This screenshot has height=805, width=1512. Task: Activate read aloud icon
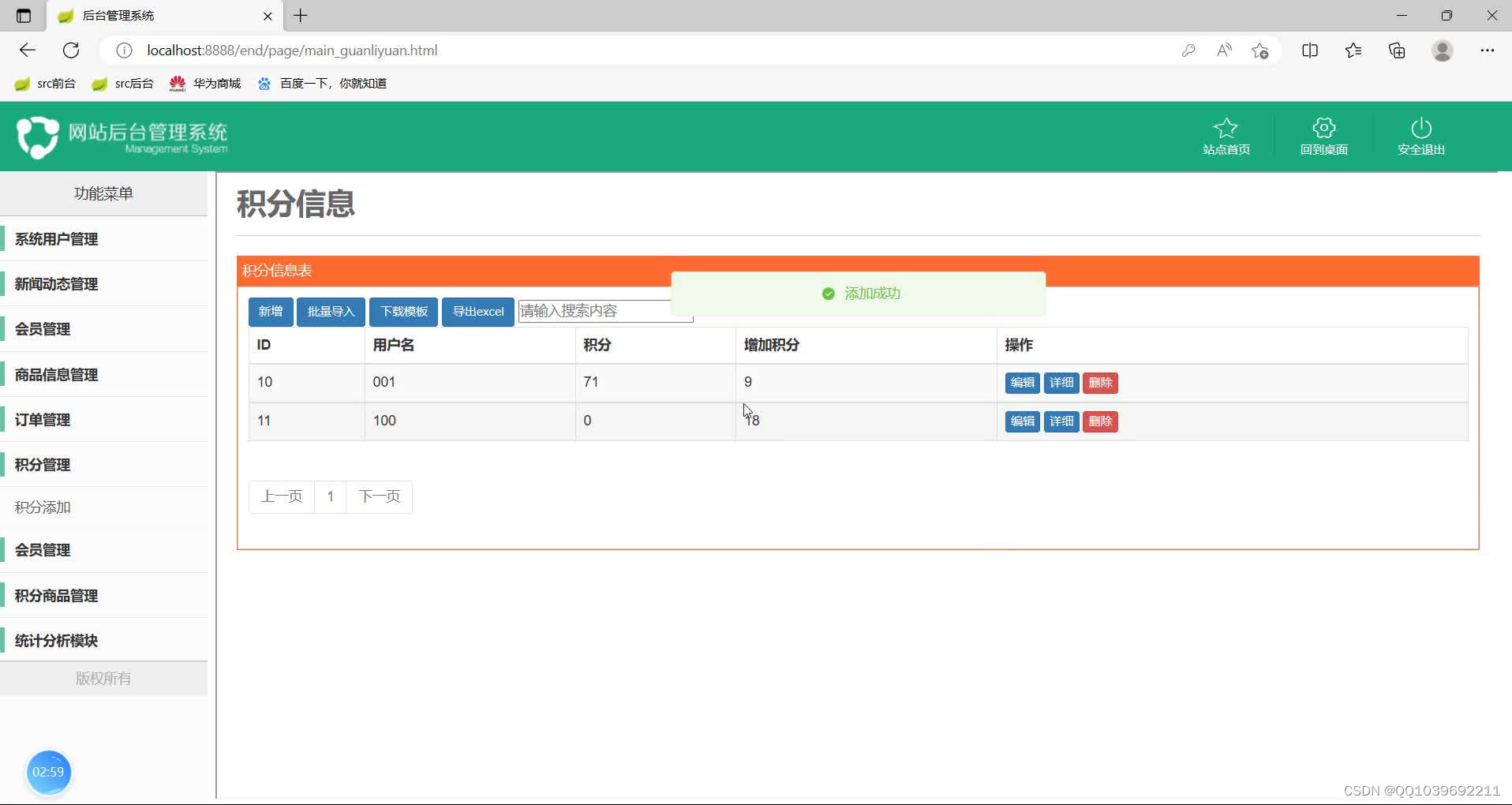[x=1224, y=51]
